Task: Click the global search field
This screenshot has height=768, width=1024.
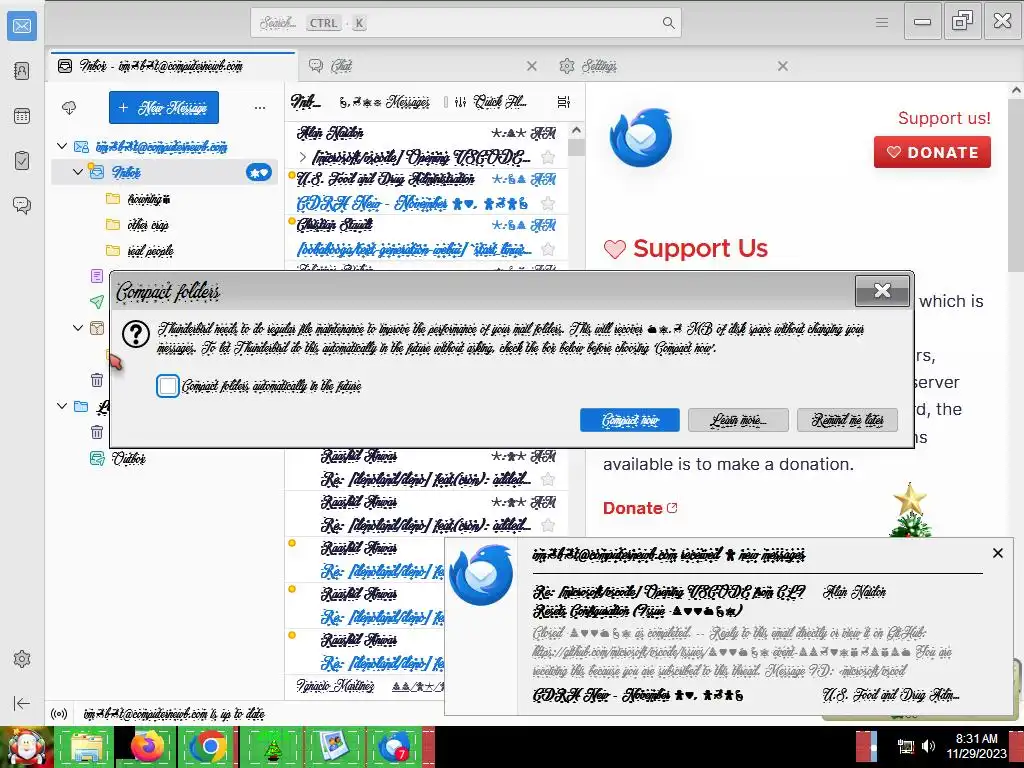Action: click(x=466, y=23)
